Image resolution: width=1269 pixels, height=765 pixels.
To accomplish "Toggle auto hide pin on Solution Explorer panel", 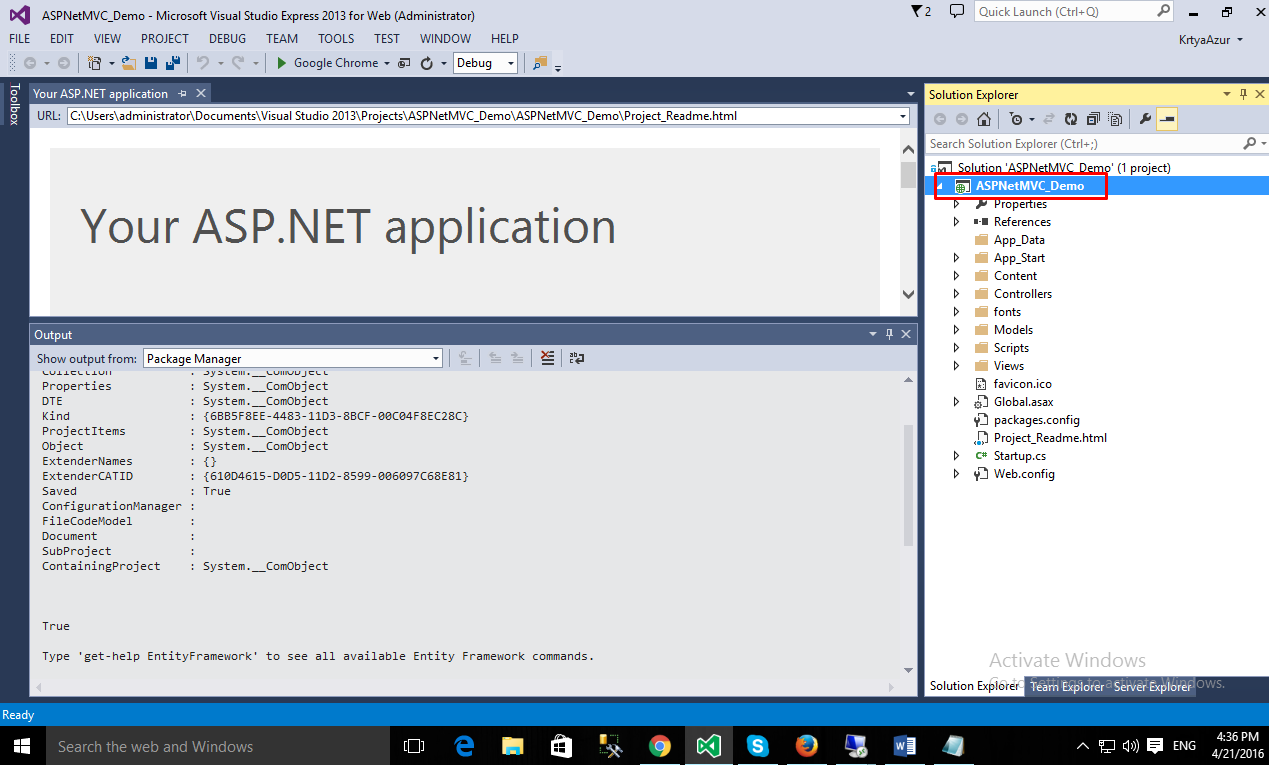I will pos(1244,94).
